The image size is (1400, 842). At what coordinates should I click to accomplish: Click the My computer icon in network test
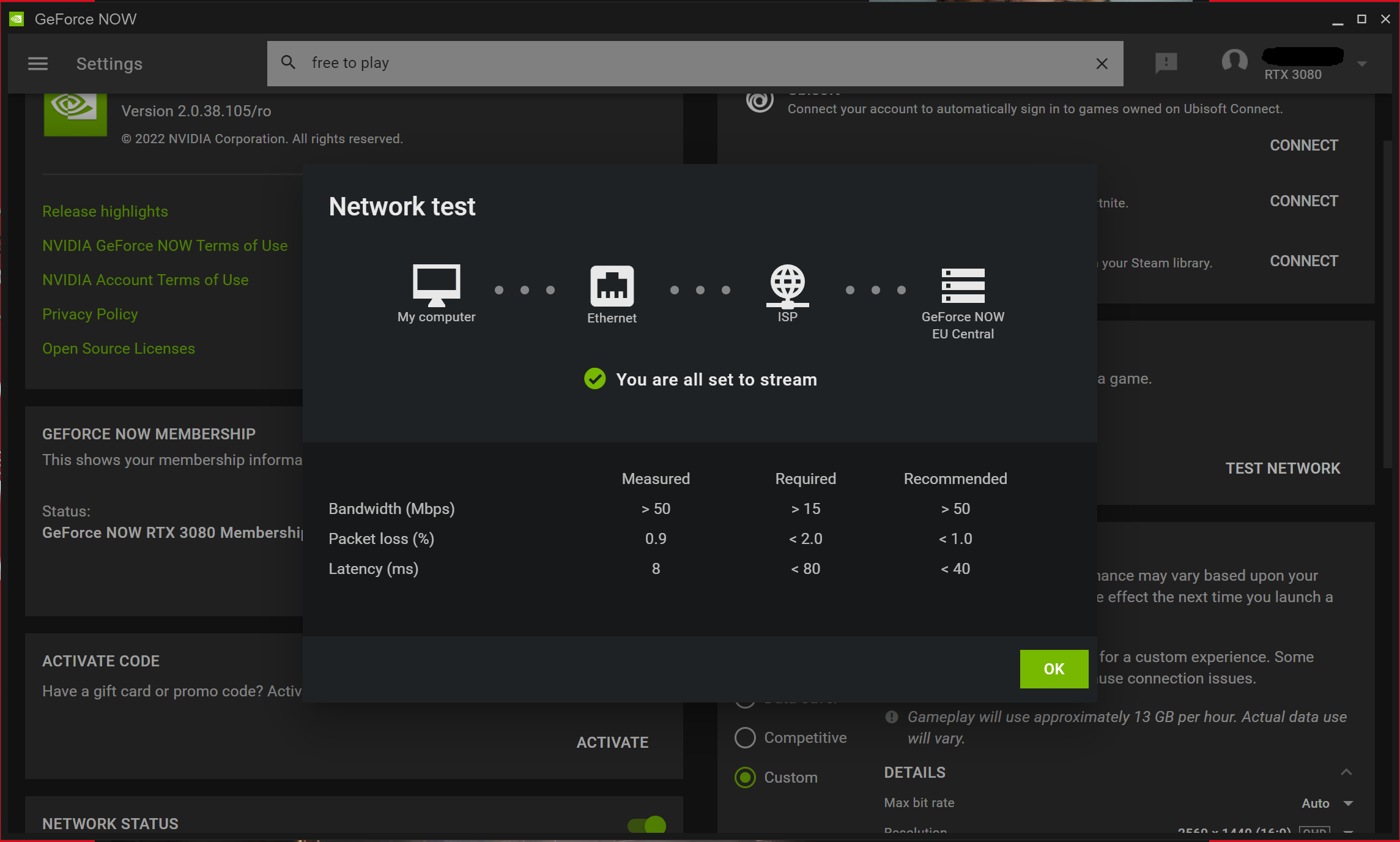pos(436,285)
